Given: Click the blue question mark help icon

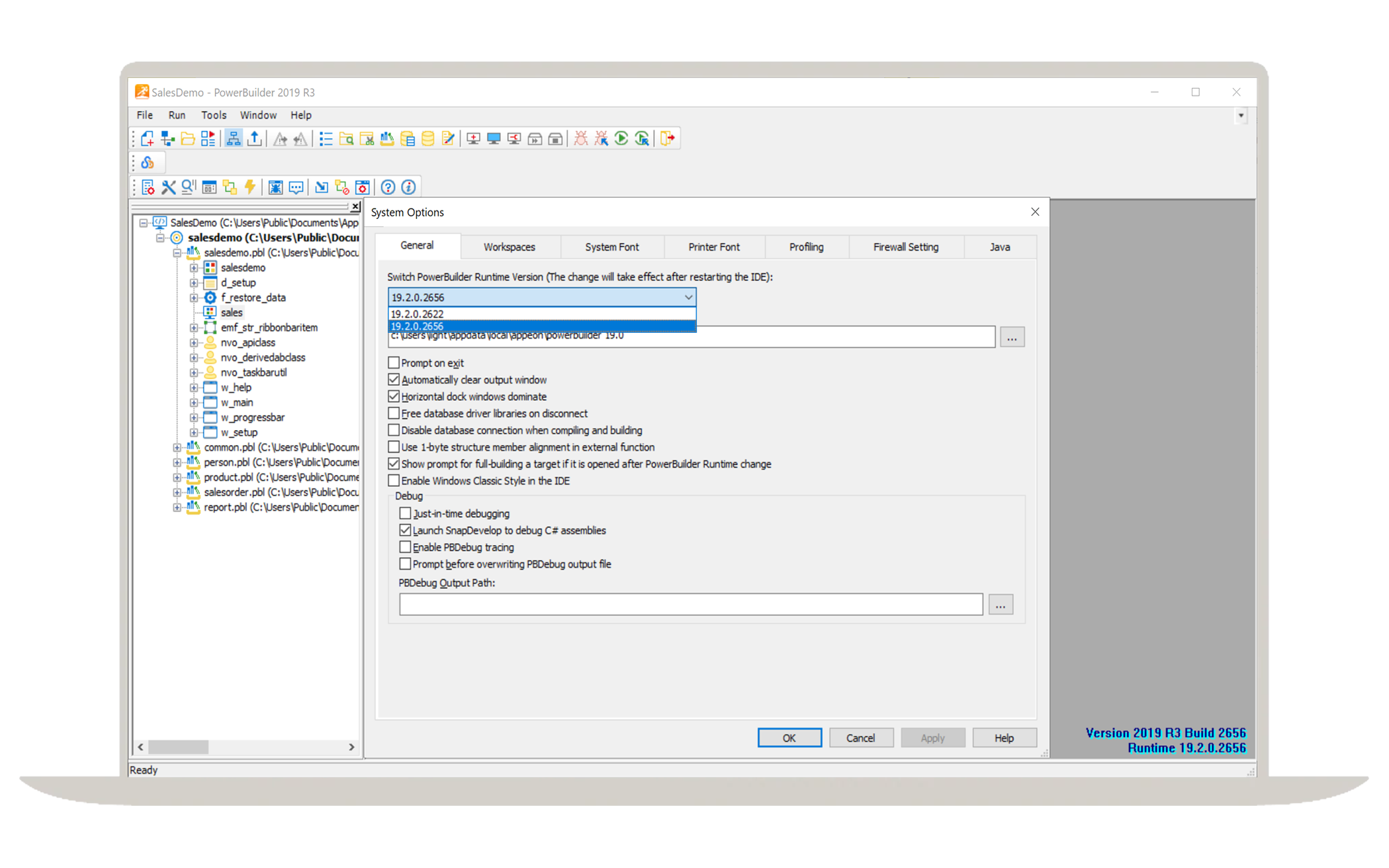Looking at the screenshot, I should 388,187.
